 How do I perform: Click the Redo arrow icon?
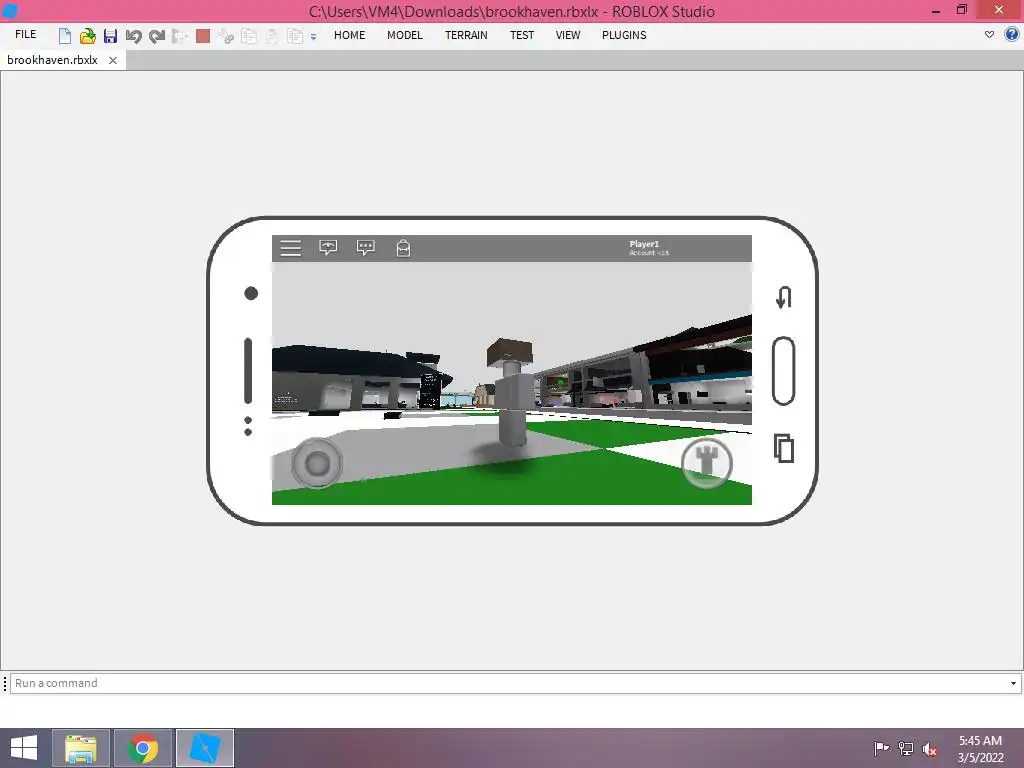click(157, 36)
